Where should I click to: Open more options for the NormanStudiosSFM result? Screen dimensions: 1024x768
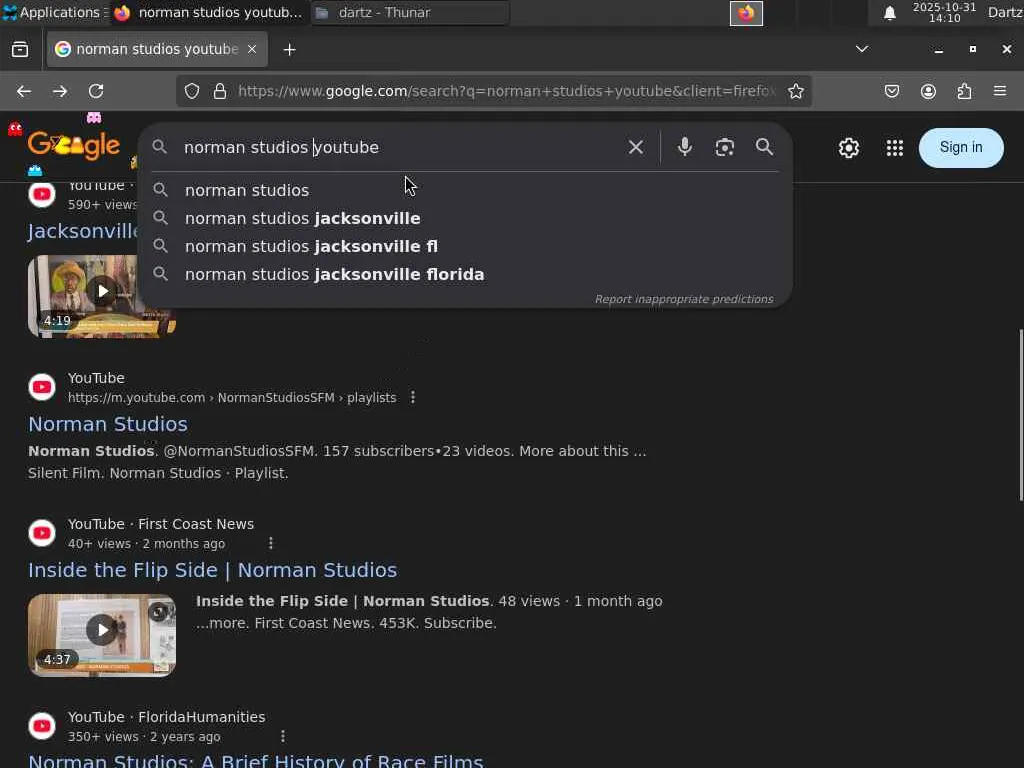[x=413, y=397]
